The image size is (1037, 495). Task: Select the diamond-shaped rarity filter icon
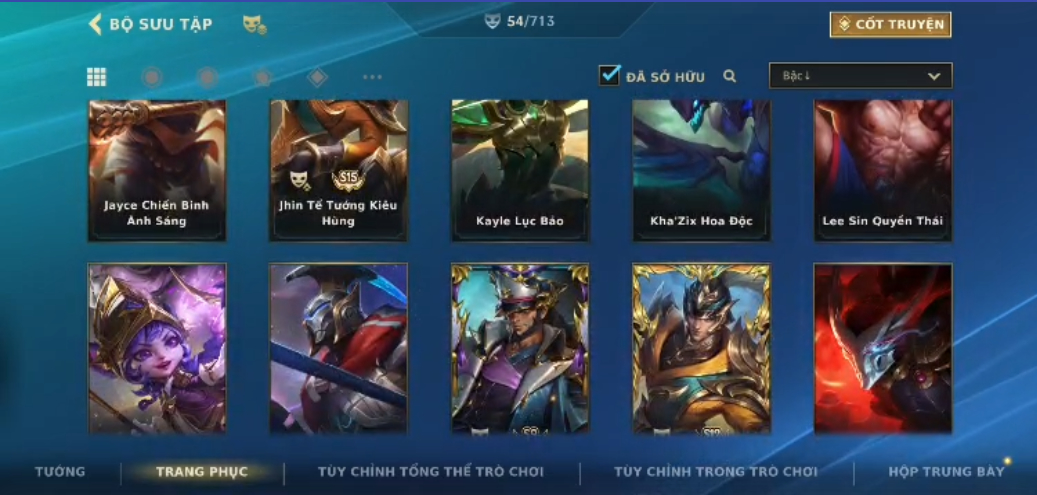click(x=317, y=77)
